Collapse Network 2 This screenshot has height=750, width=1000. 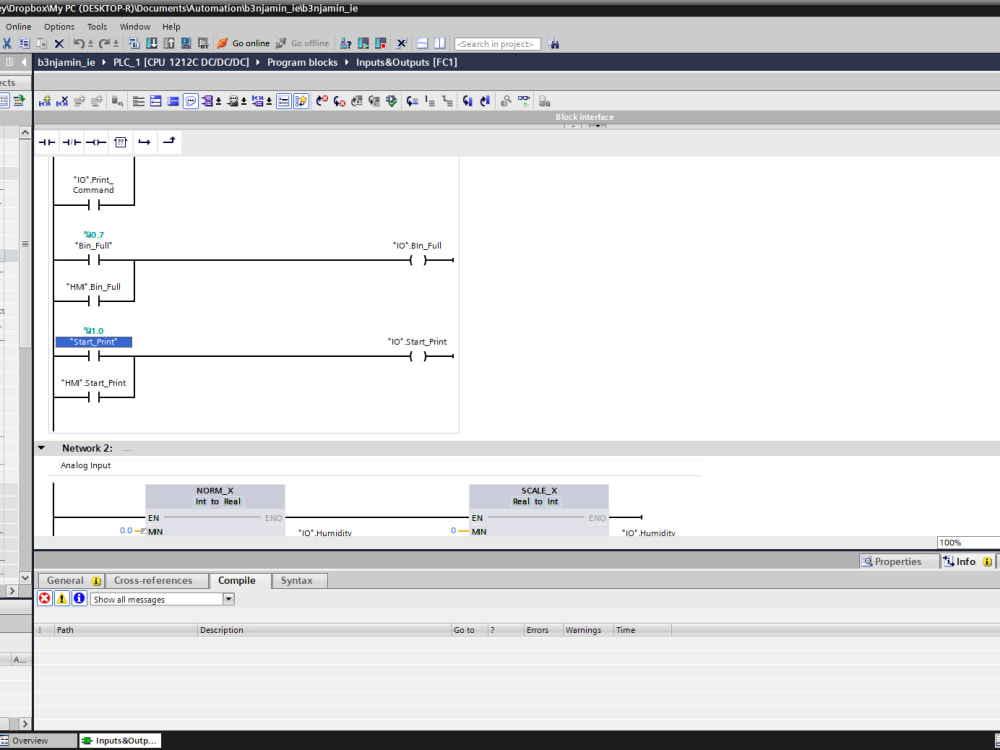[x=41, y=447]
